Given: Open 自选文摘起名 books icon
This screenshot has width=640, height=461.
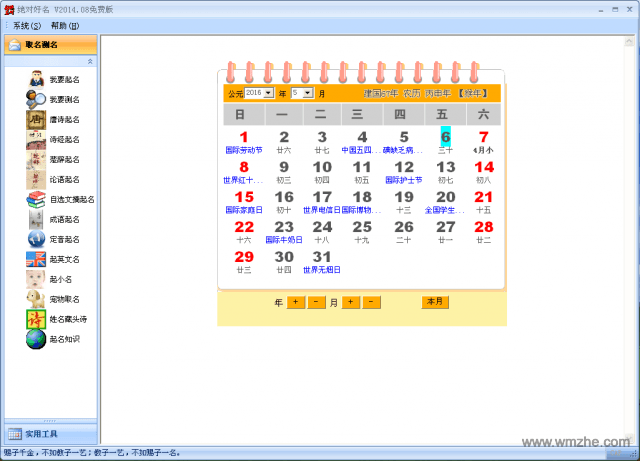Looking at the screenshot, I should [x=37, y=199].
